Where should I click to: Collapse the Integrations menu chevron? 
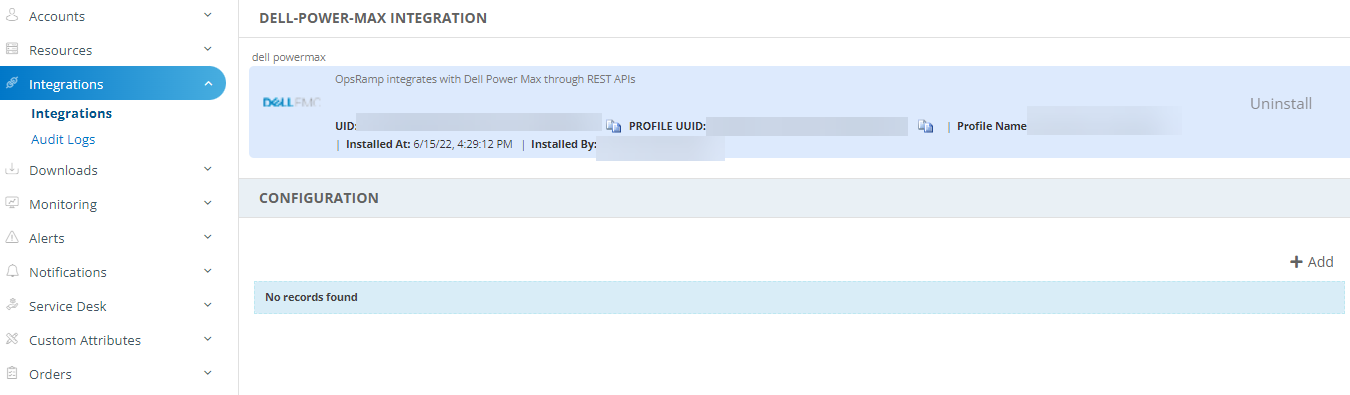tap(207, 84)
